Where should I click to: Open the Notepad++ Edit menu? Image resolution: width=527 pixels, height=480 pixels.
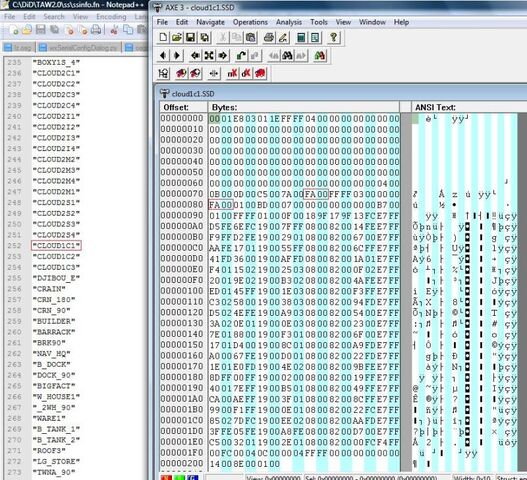point(29,17)
